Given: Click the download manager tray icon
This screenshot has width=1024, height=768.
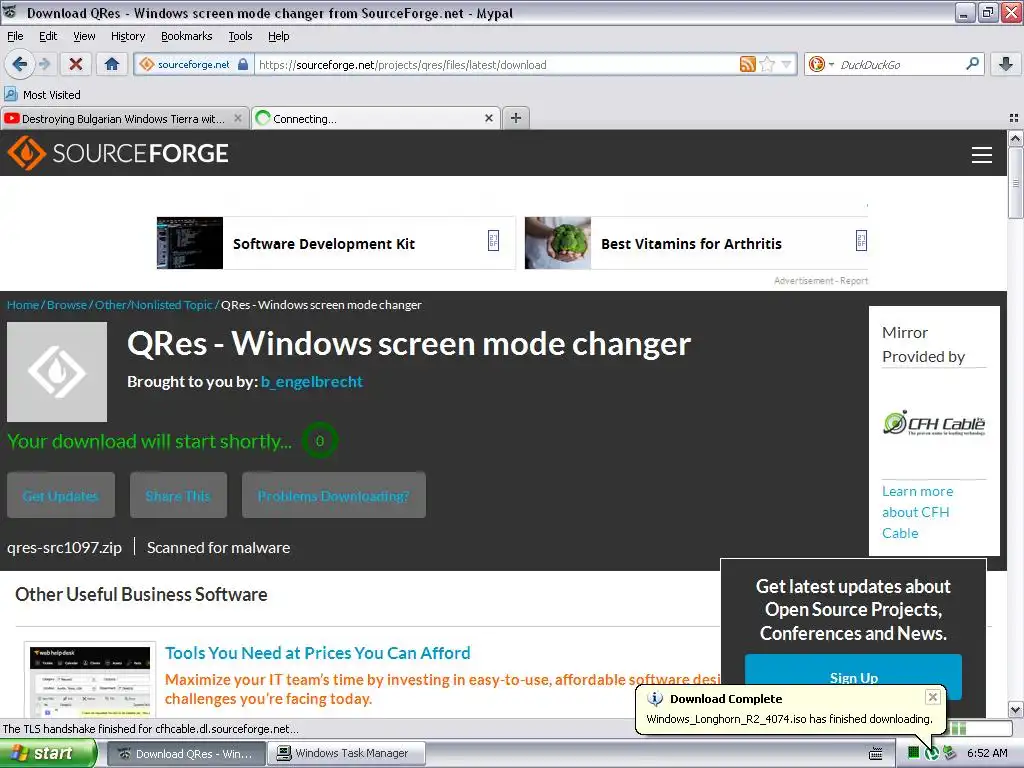Looking at the screenshot, I should click(x=931, y=754).
